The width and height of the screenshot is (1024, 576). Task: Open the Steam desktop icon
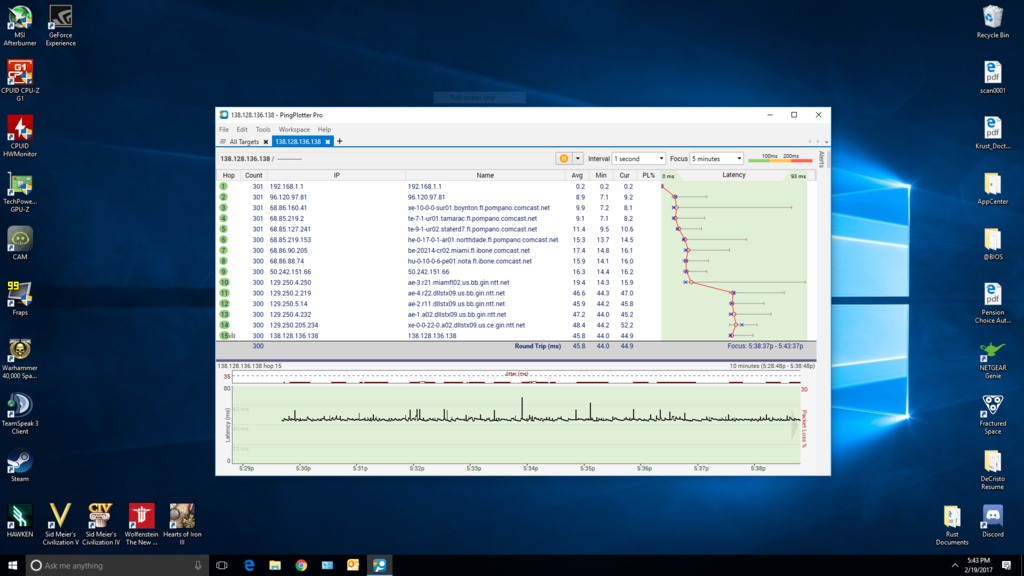20,466
